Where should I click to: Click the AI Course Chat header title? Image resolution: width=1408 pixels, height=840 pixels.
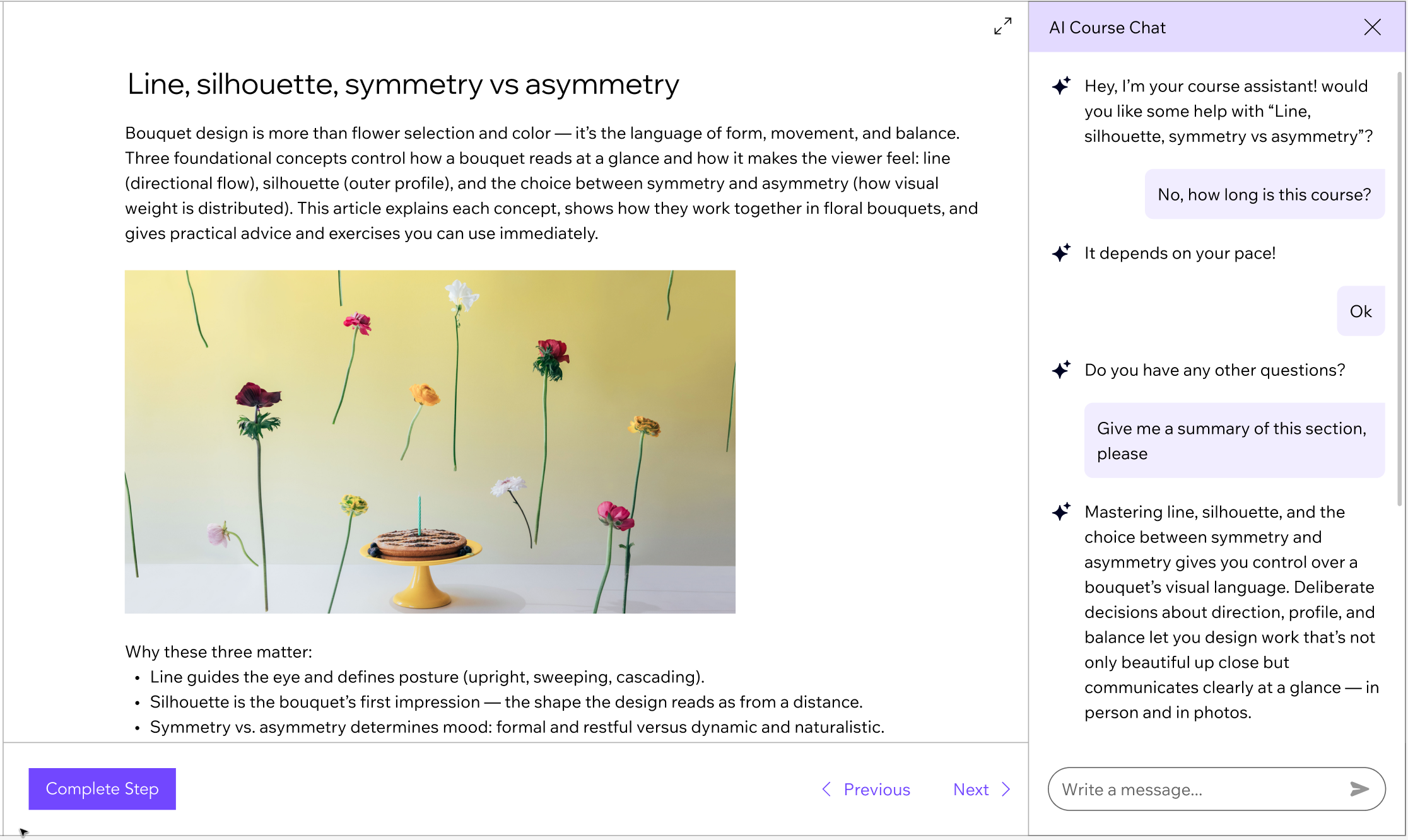tap(1107, 28)
